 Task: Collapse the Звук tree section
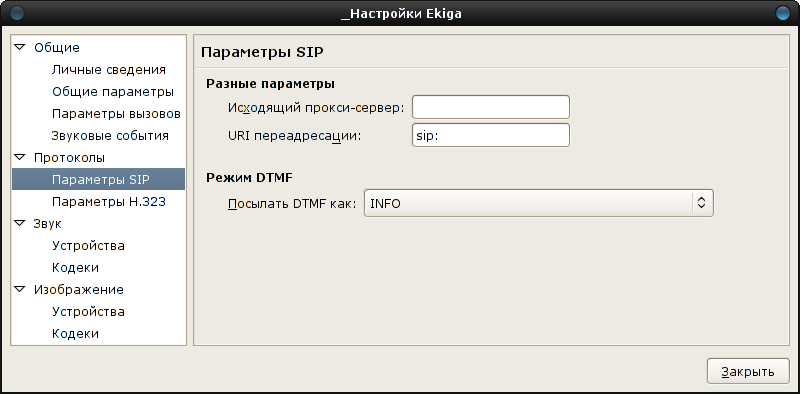tap(20, 224)
